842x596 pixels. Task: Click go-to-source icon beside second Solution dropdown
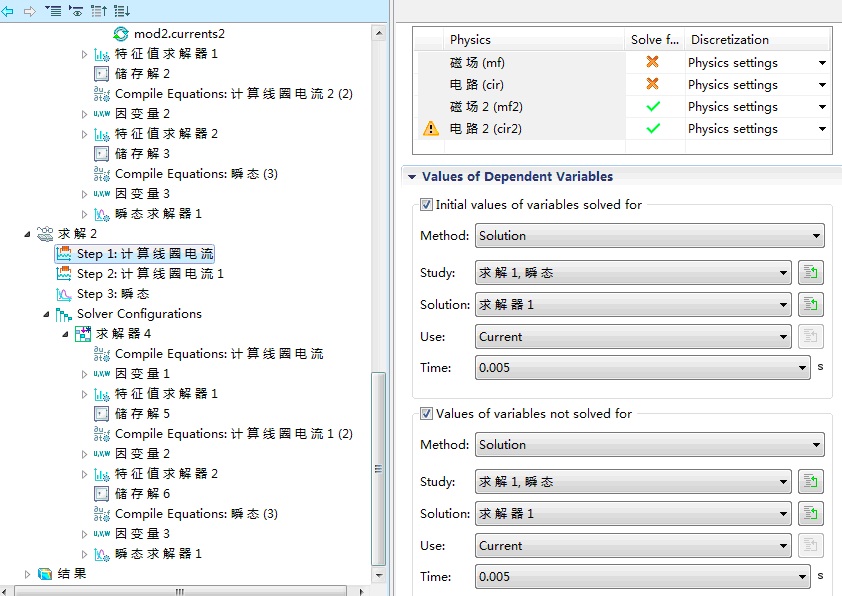810,514
